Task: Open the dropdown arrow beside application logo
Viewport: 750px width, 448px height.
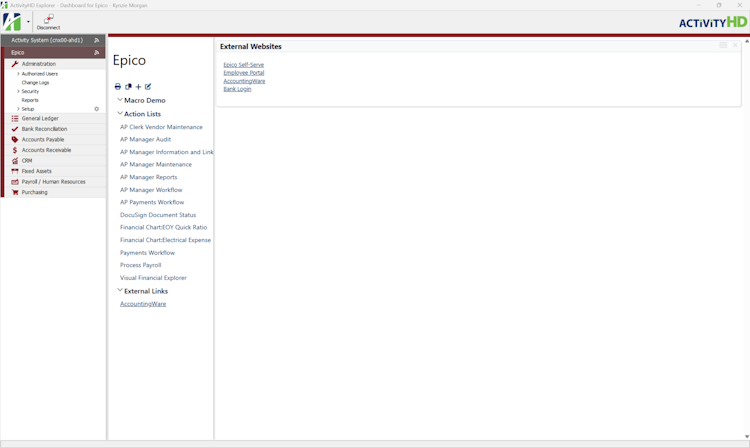Action: 28,22
